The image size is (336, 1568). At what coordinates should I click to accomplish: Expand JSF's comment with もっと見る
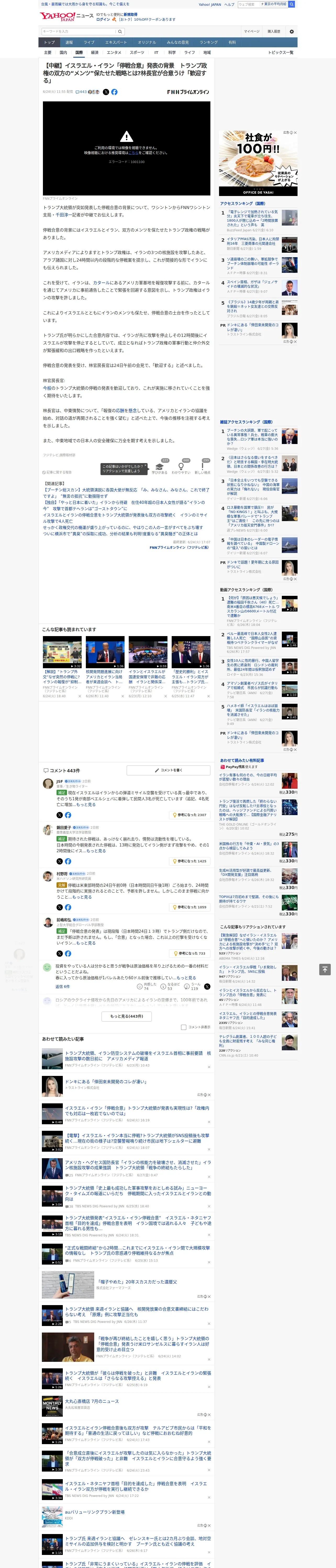pos(86,804)
